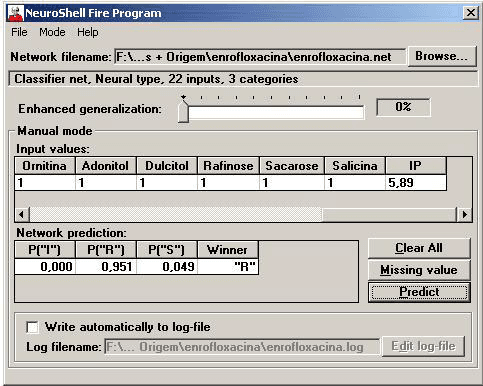Click the Classifier net status line
The height and width of the screenshot is (386, 483).
[x=243, y=79]
